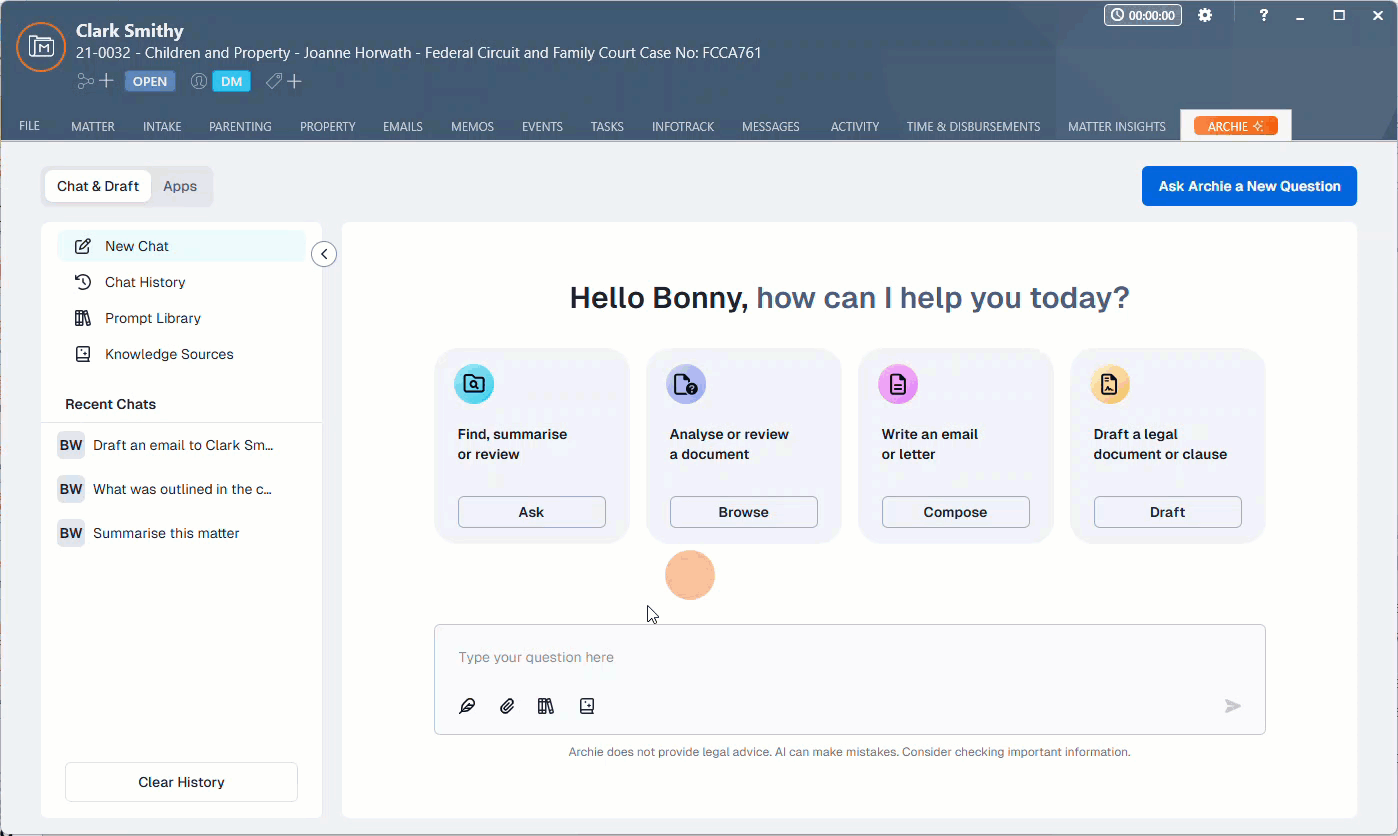This screenshot has height=836, width=1398.
Task: Click the DM user badge
Action: (231, 81)
